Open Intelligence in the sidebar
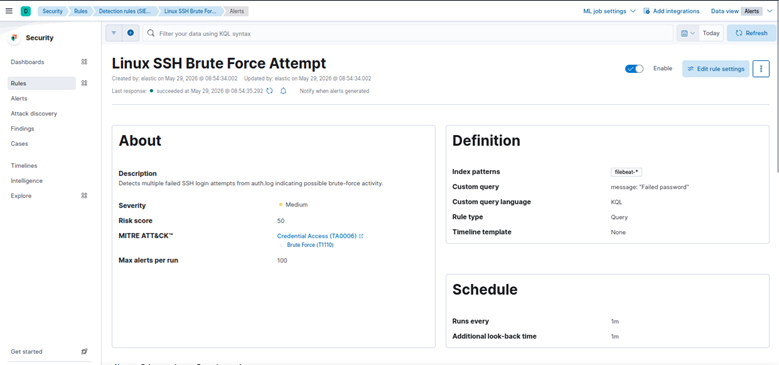This screenshot has width=779, height=365. (x=26, y=181)
